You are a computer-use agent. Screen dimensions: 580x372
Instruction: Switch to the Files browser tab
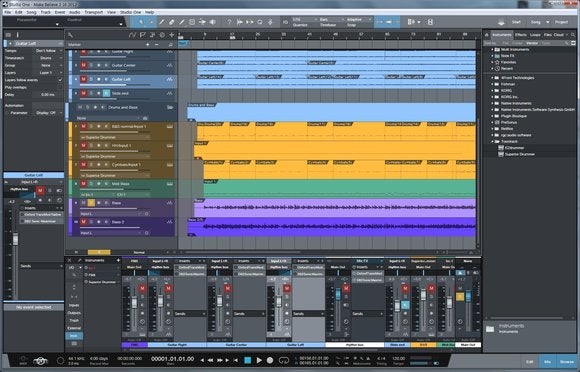[547, 35]
